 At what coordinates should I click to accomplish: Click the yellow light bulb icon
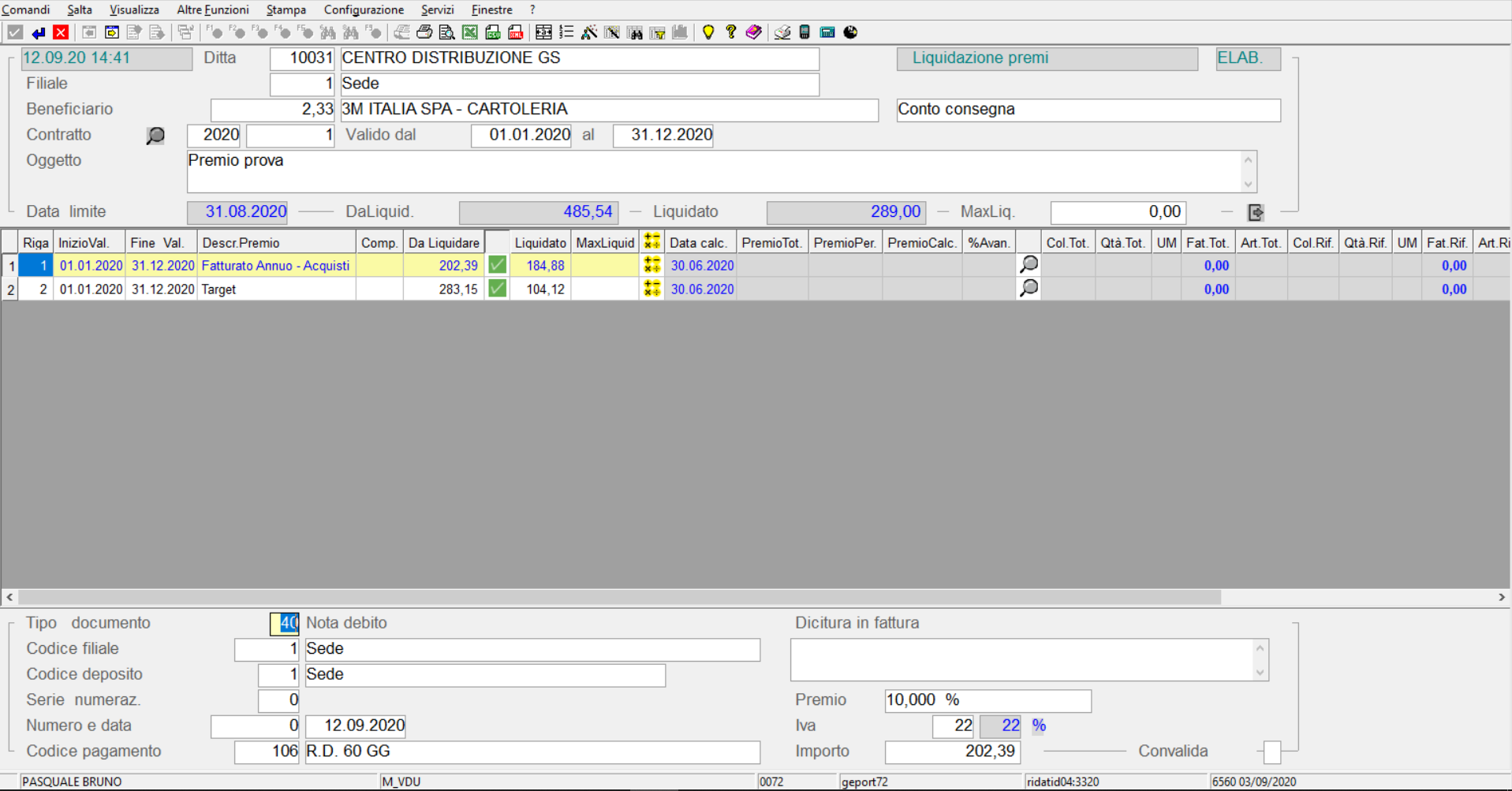708,32
